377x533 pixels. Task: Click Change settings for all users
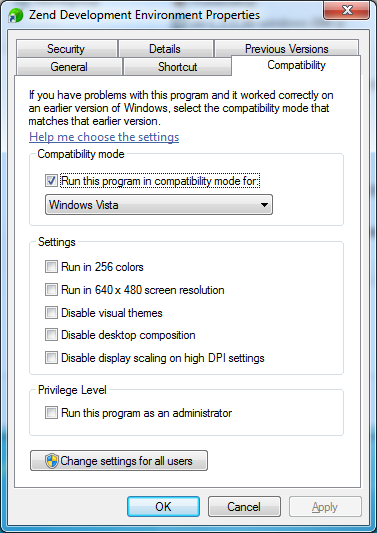point(119,461)
